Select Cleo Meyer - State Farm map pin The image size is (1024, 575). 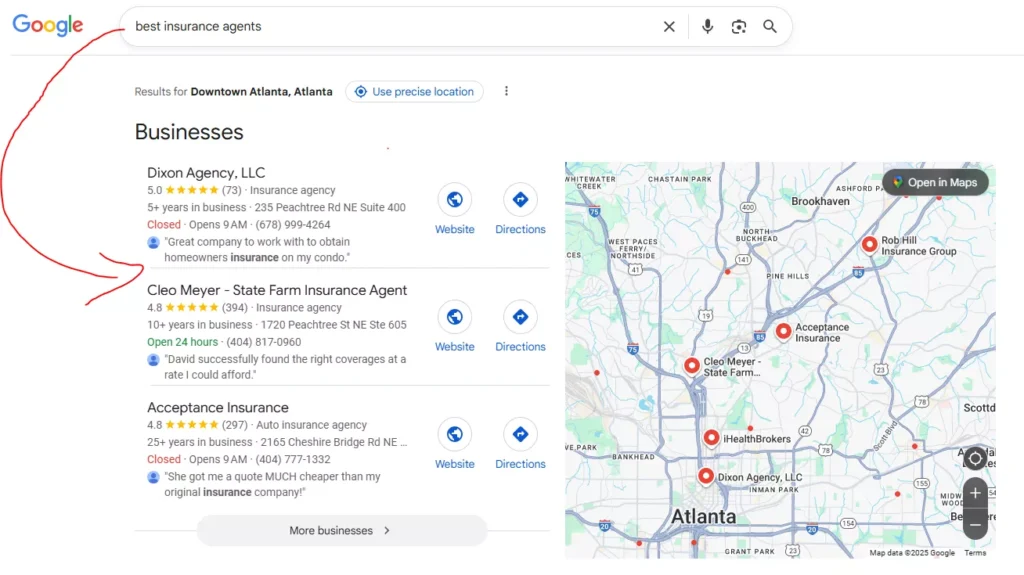[692, 365]
